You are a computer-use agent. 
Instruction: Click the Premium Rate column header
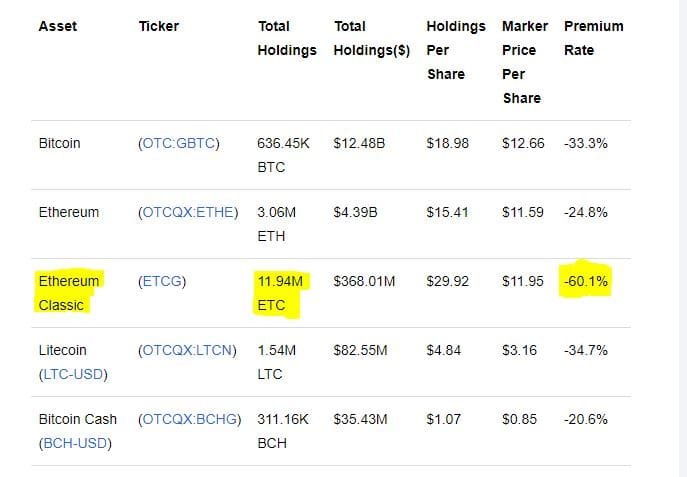click(593, 38)
